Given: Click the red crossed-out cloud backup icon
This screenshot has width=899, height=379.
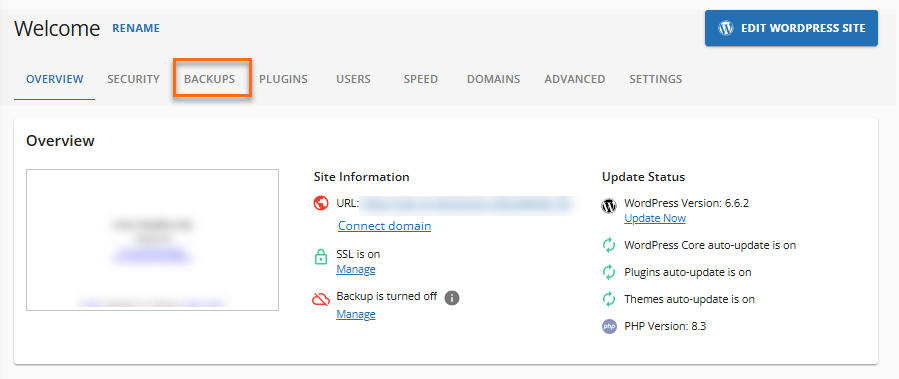Looking at the screenshot, I should pos(321,300).
